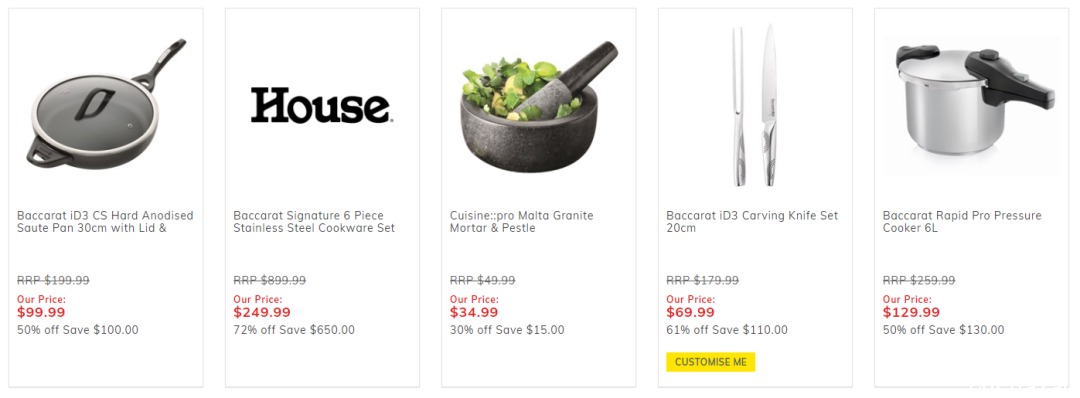Viewport: 1080px width, 398px height.
Task: Open the granite mortar and pestle image
Action: 539,105
